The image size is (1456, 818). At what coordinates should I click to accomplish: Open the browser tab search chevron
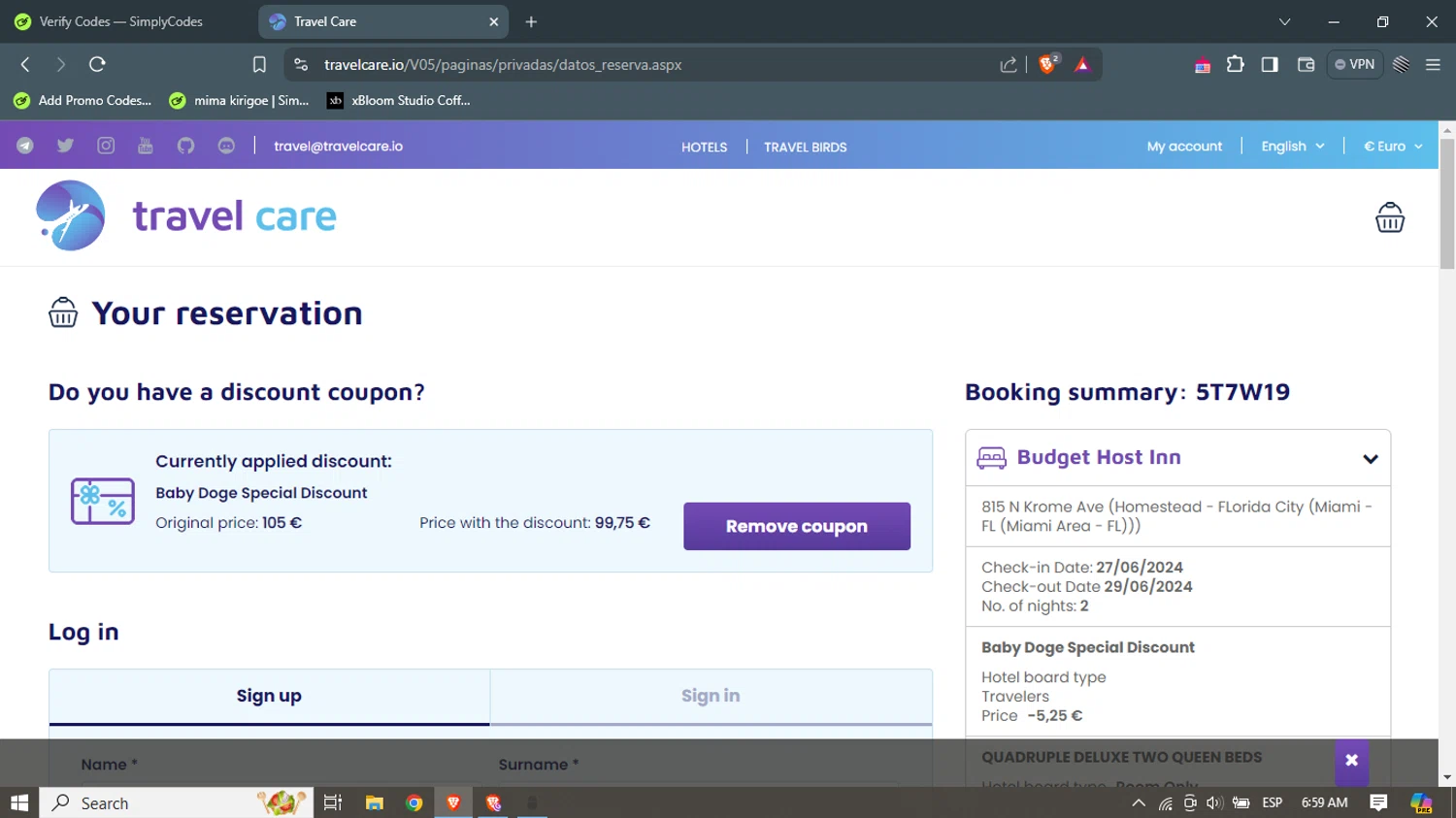[1284, 21]
